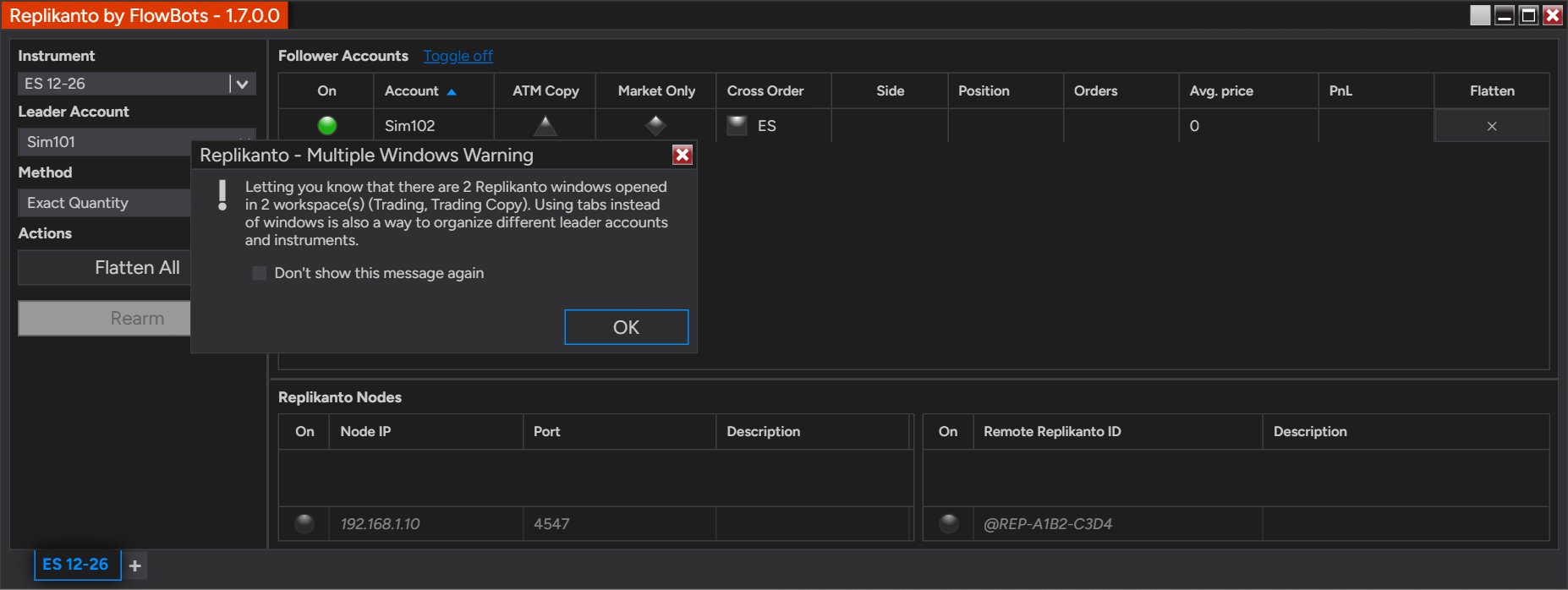Close the Replikanto main window
This screenshot has width=1568, height=590.
coord(1553,15)
